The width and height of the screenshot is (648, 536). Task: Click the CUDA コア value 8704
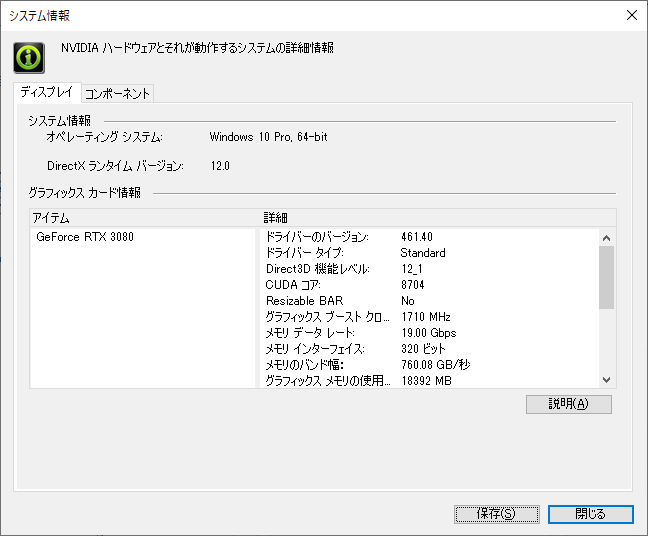pyautogui.click(x=412, y=285)
